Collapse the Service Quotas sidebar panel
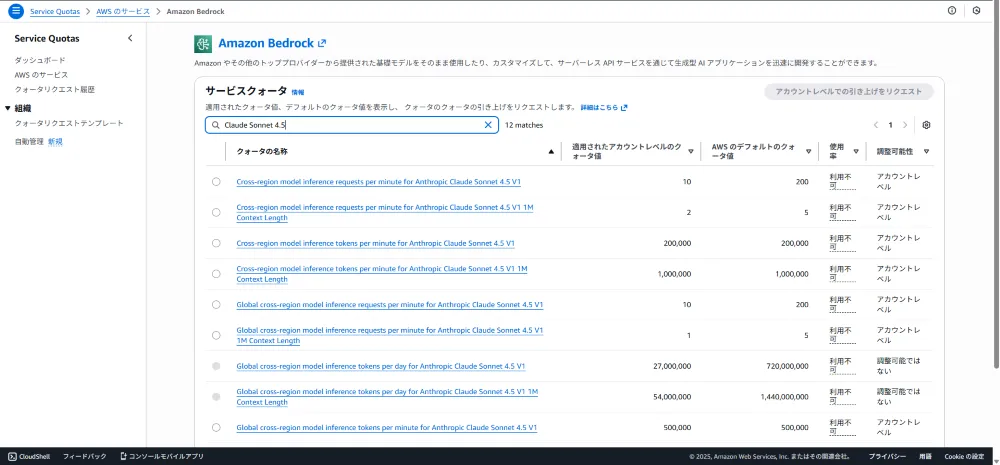 point(130,38)
